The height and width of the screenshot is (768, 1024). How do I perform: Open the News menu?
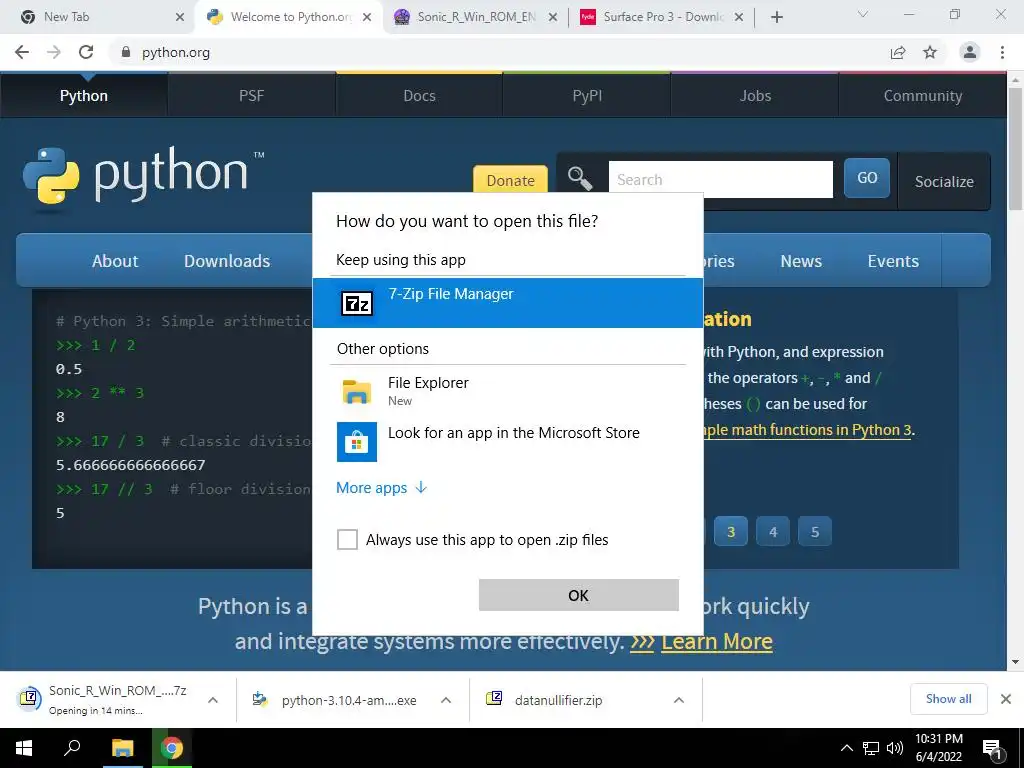(x=801, y=261)
